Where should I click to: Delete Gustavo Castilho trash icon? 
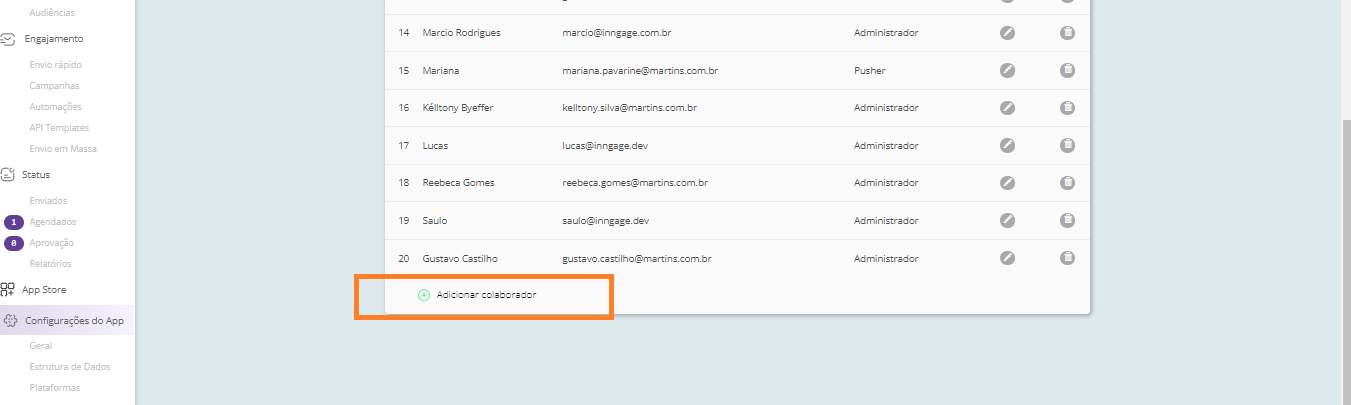click(x=1067, y=258)
